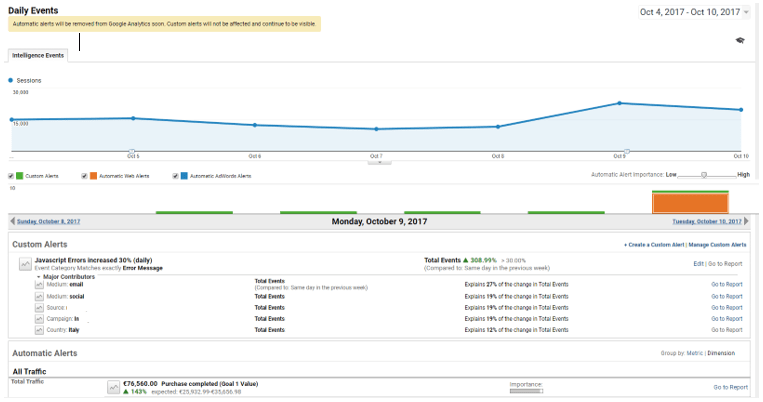Open chart icon for Javascript Errors alert
This screenshot has height=402, width=763.
coord(24,263)
